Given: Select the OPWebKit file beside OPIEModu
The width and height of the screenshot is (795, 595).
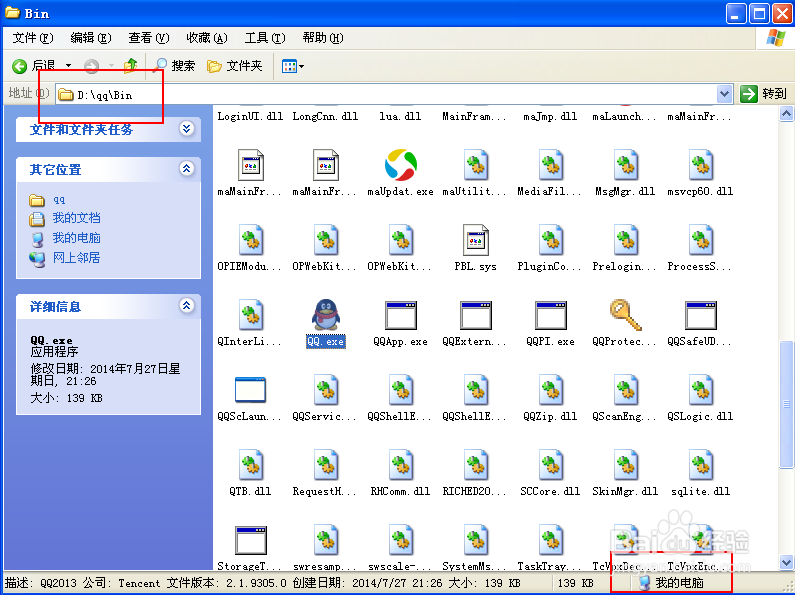Looking at the screenshot, I should [x=326, y=240].
